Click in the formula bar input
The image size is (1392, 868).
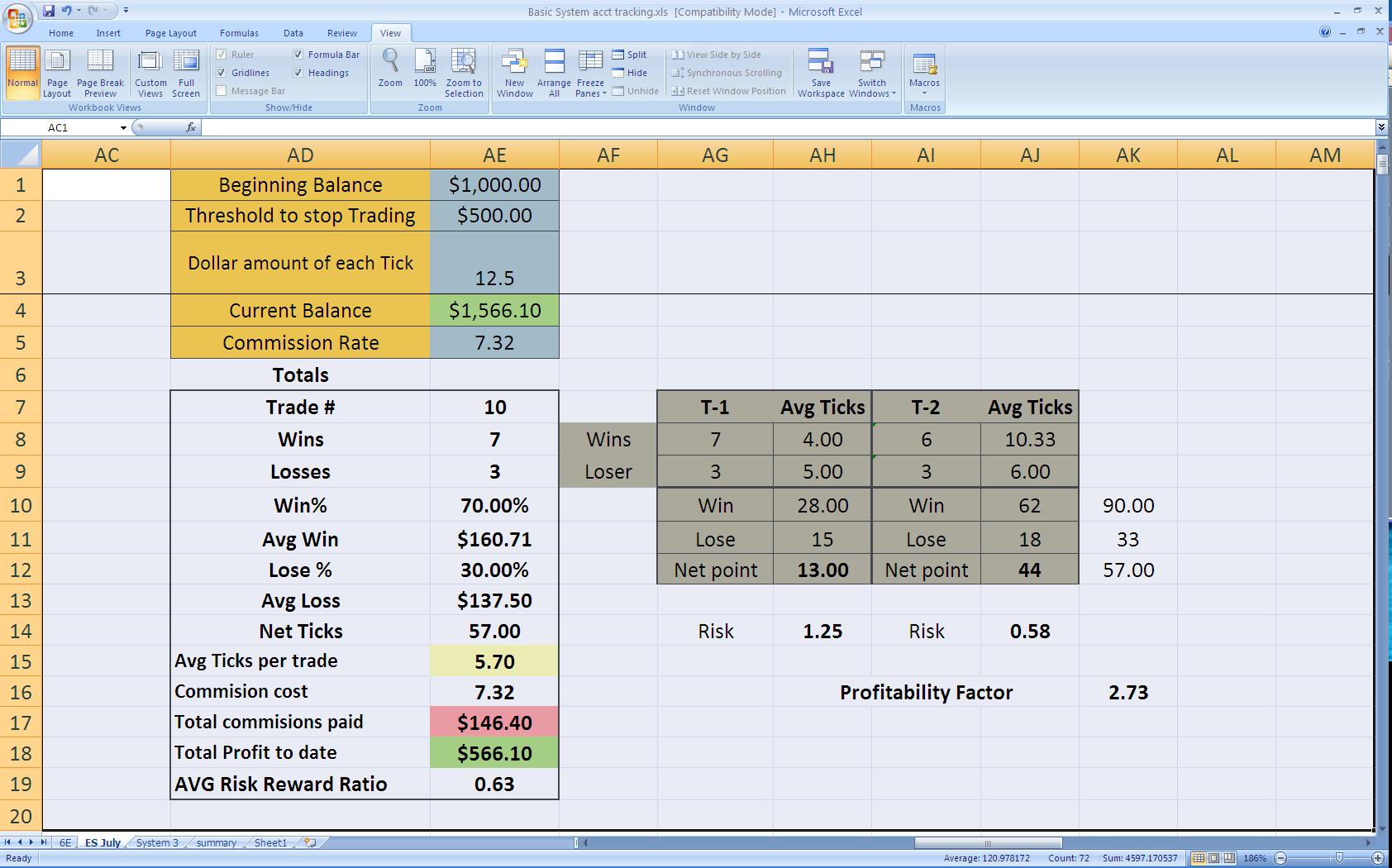[788, 127]
